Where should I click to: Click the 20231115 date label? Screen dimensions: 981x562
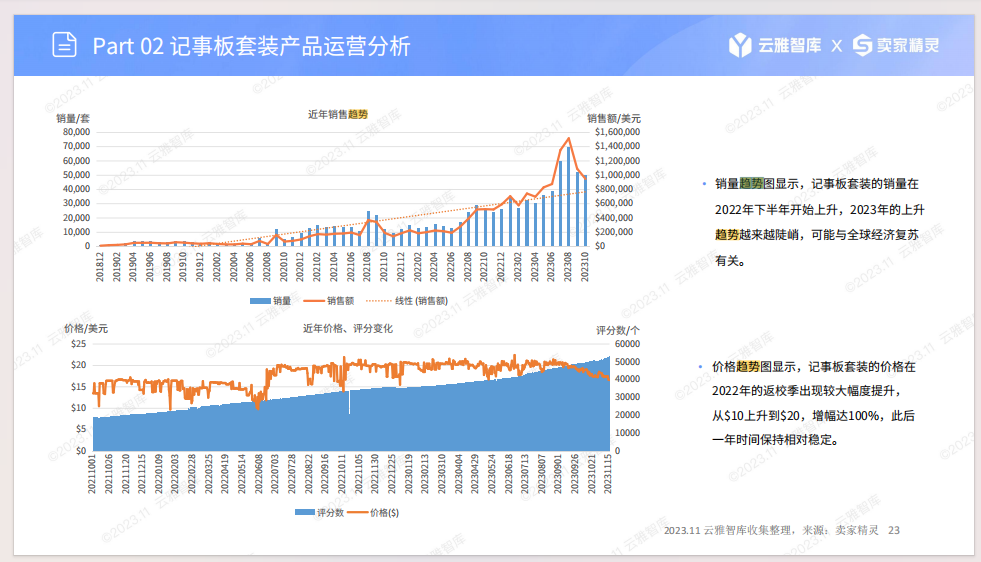(607, 474)
